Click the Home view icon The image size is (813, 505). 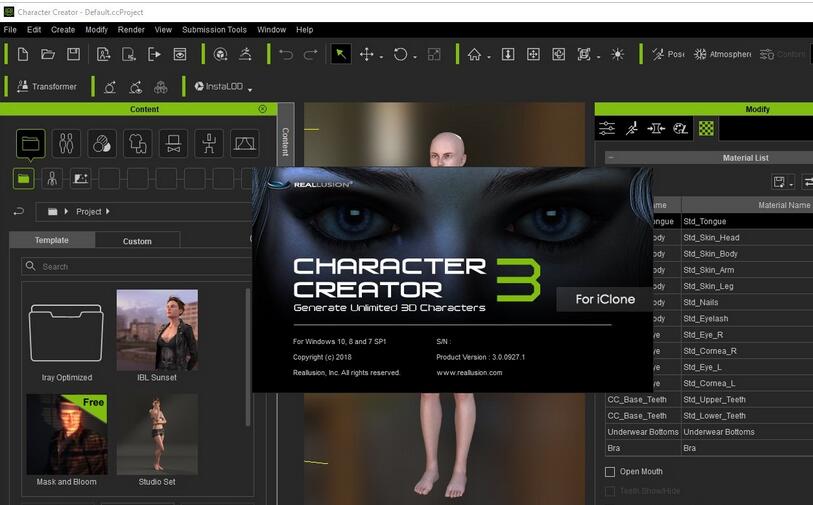474,54
